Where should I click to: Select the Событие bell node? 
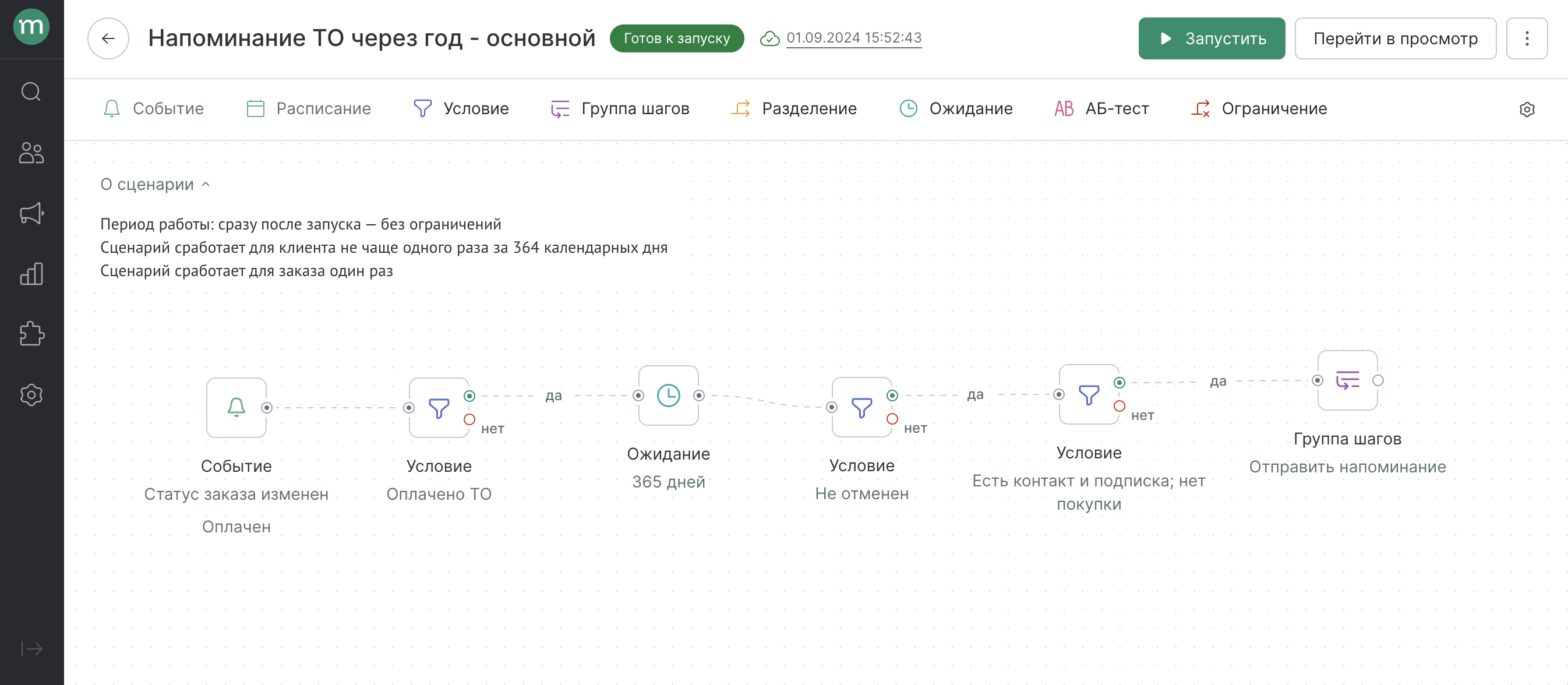pos(236,407)
